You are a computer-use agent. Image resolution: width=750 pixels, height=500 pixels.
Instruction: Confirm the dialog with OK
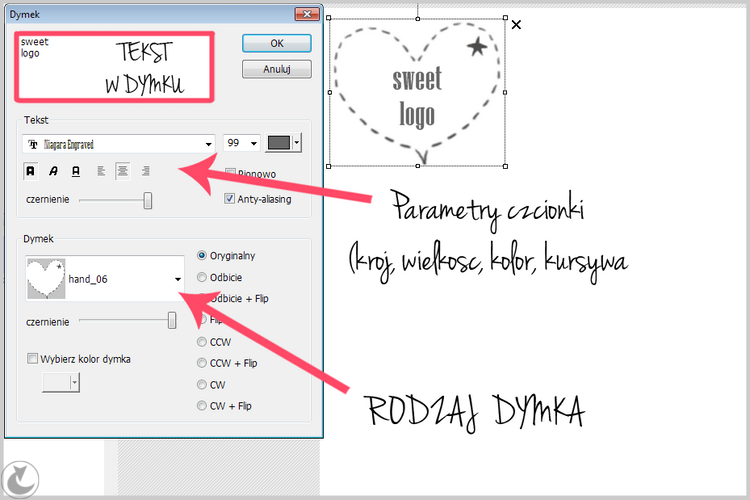click(277, 44)
